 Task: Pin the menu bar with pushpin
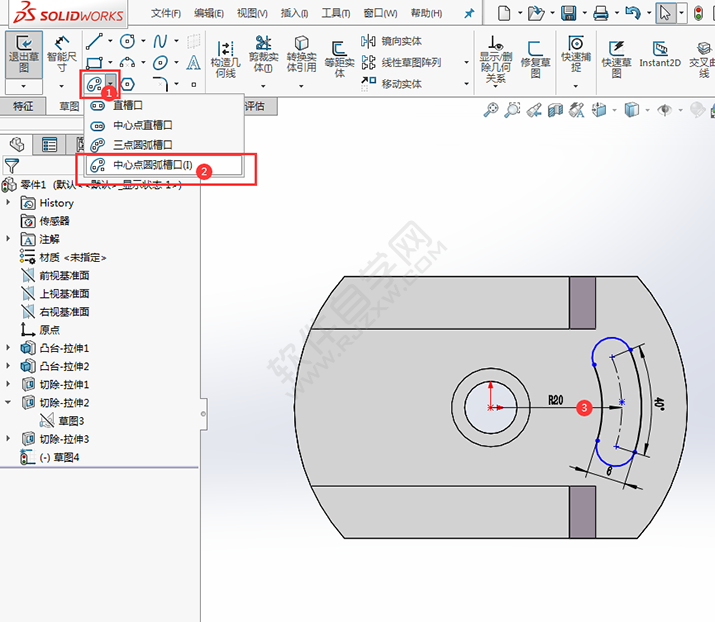[469, 14]
